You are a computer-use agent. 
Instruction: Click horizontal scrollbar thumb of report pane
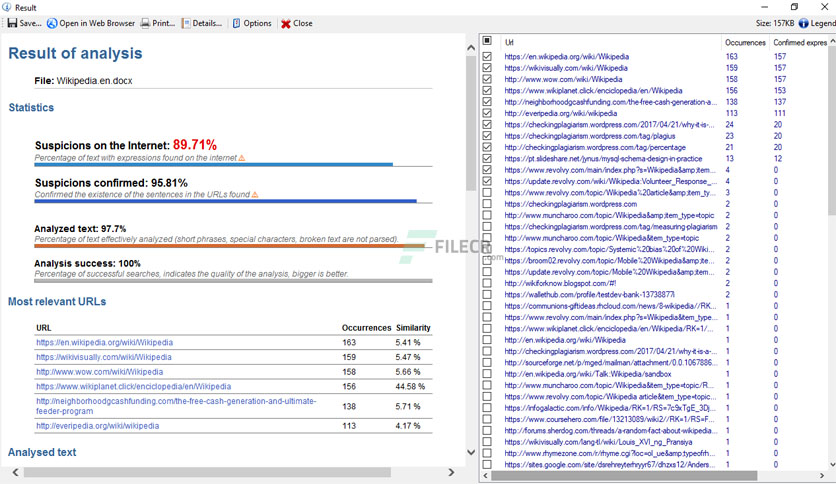(x=207, y=472)
